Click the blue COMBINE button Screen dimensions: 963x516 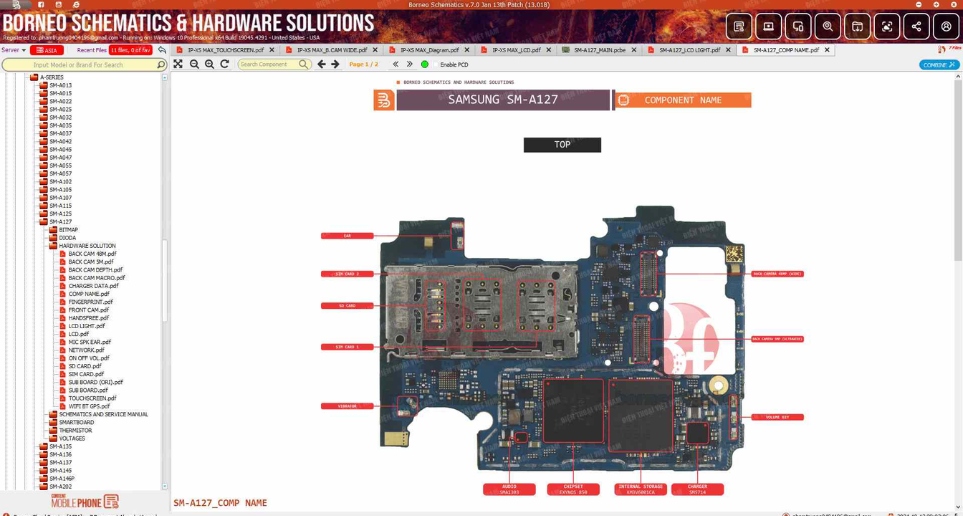[939, 64]
